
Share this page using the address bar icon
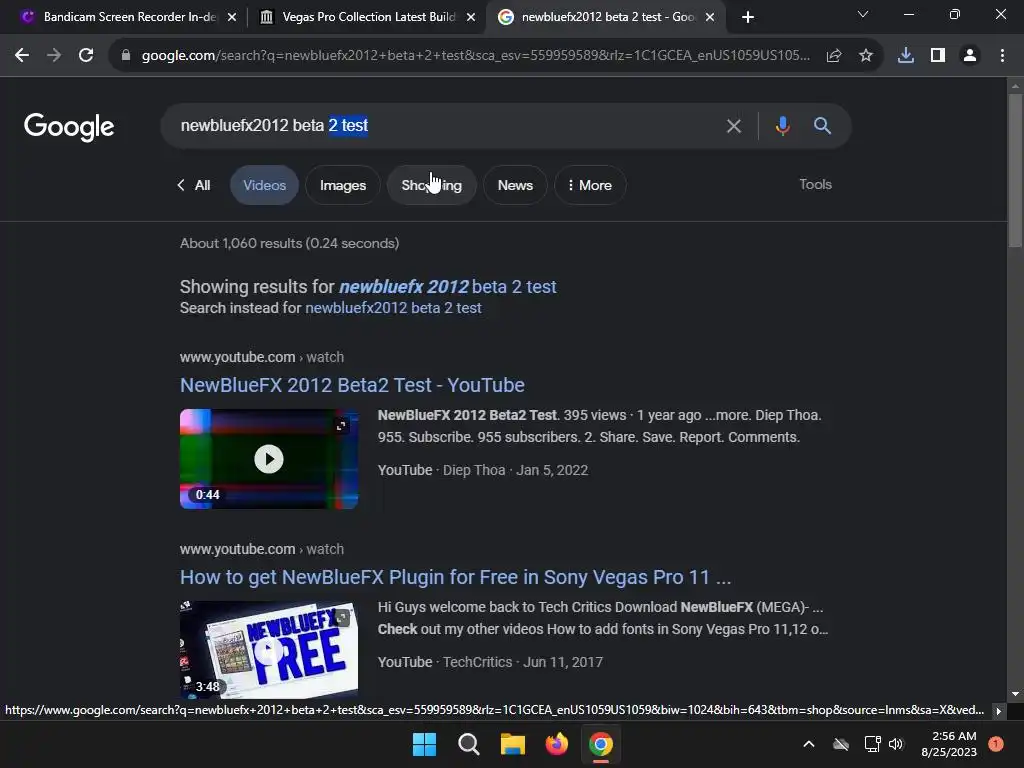833,56
